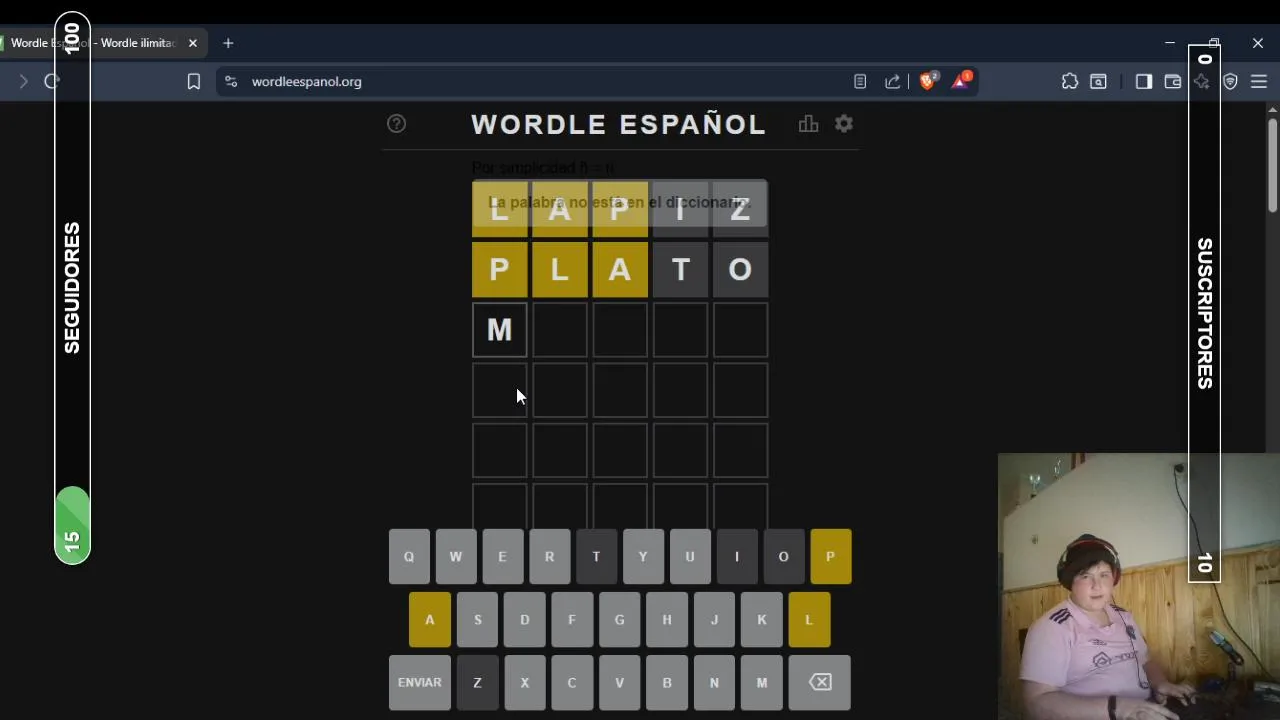Open the site information icon in address bar

click(231, 82)
